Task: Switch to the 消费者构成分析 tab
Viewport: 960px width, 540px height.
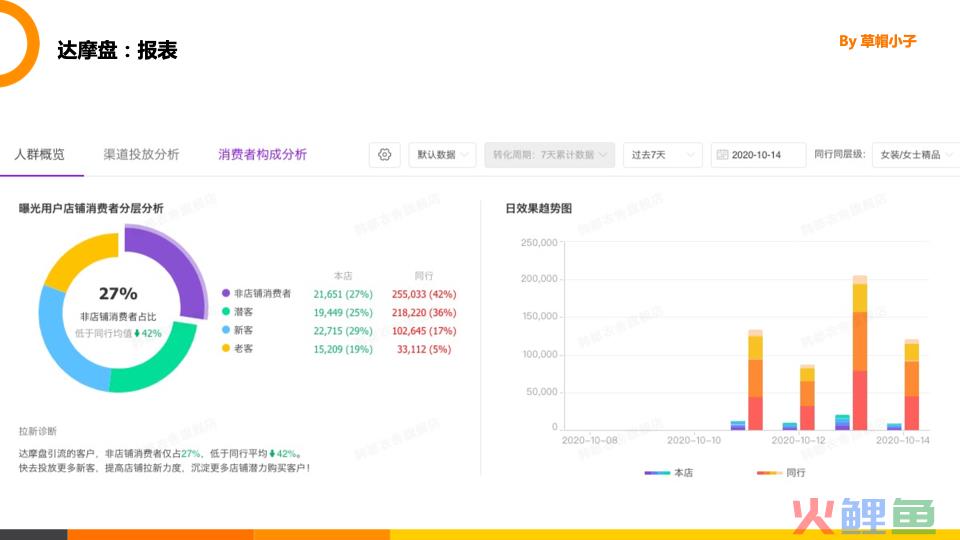Action: point(263,154)
